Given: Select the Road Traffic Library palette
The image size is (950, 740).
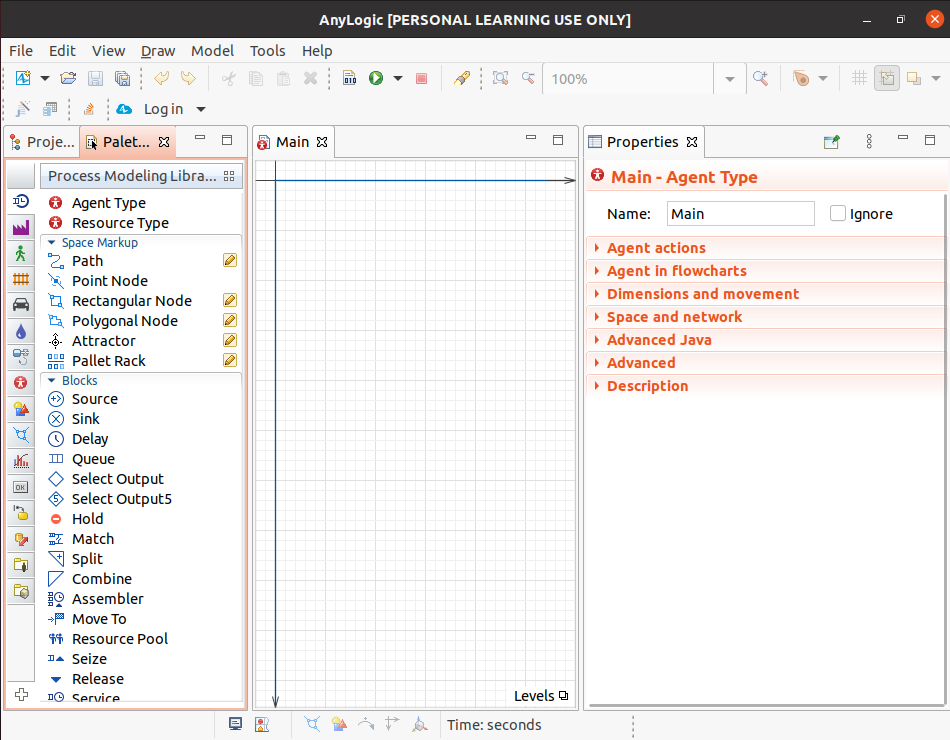Looking at the screenshot, I should coord(20,305).
